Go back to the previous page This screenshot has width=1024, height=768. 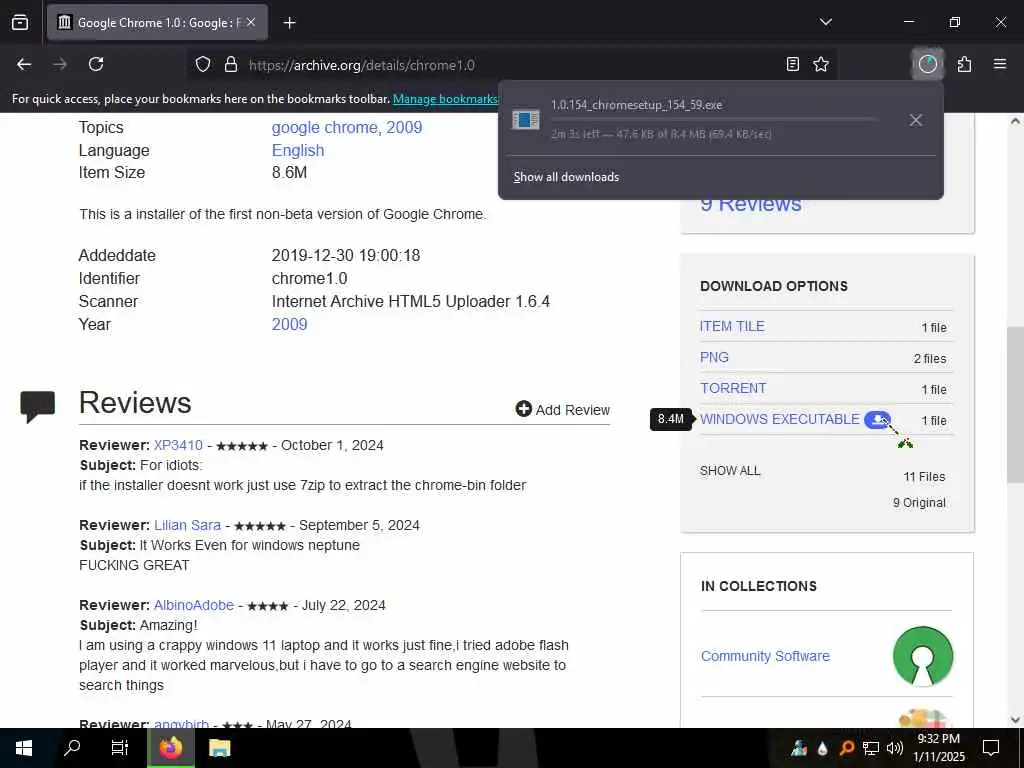pyautogui.click(x=24, y=64)
